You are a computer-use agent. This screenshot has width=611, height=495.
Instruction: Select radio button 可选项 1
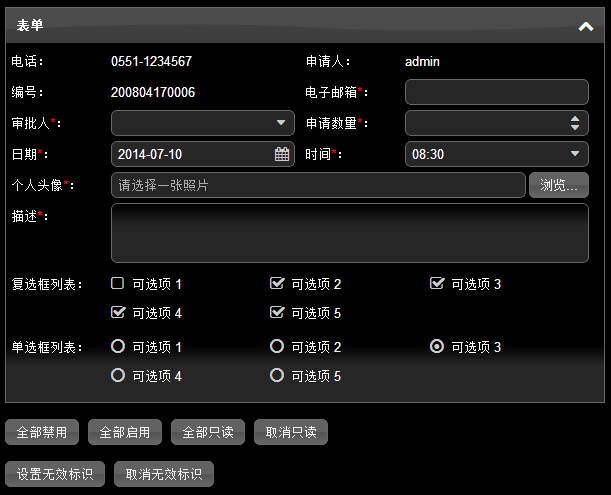118,346
